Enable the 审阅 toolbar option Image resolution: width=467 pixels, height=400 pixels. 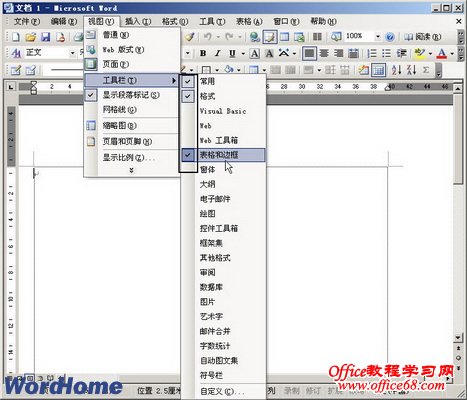pyautogui.click(x=223, y=272)
